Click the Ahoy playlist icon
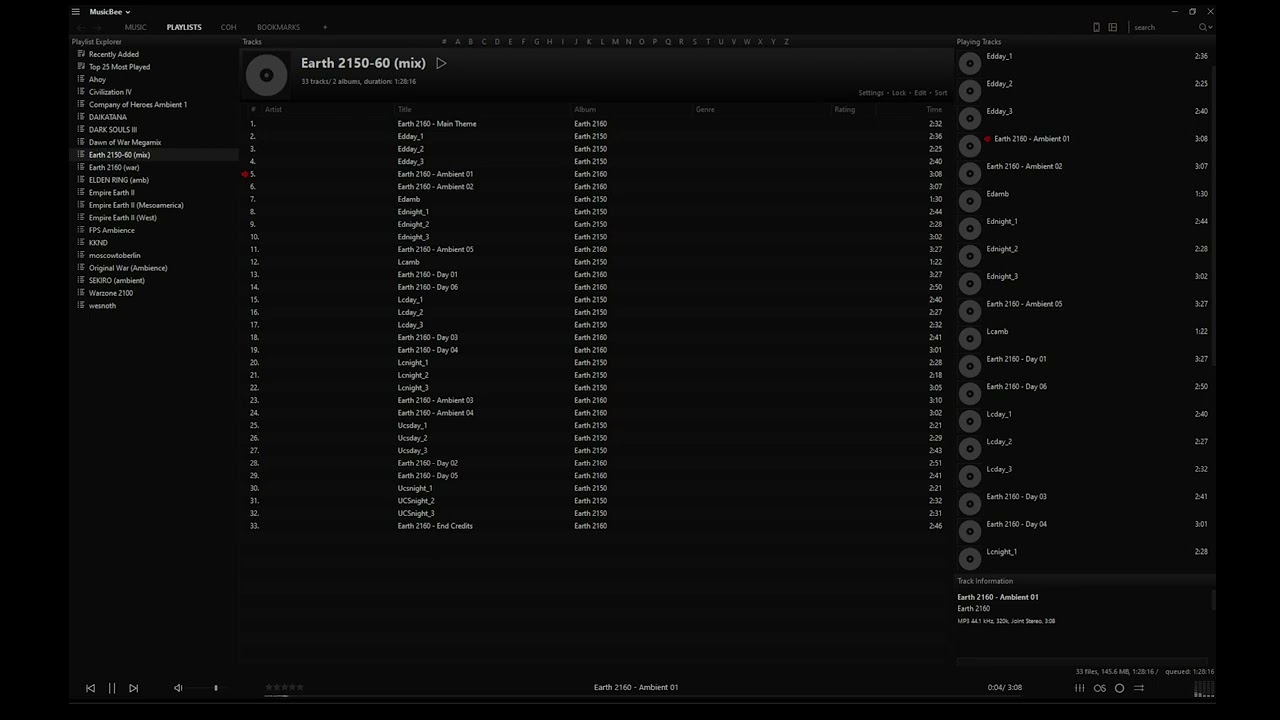This screenshot has height=720, width=1280. click(x=80, y=79)
